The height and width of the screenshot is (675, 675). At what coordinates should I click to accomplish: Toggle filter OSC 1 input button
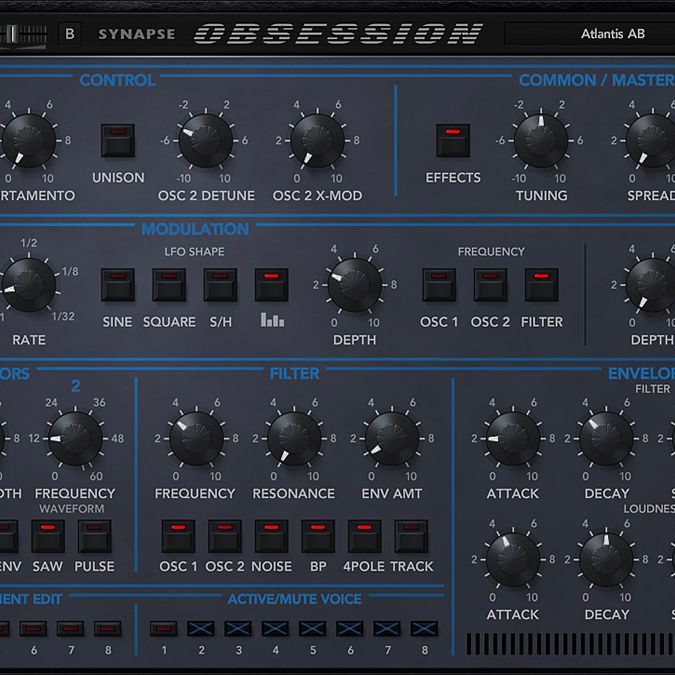pos(178,536)
